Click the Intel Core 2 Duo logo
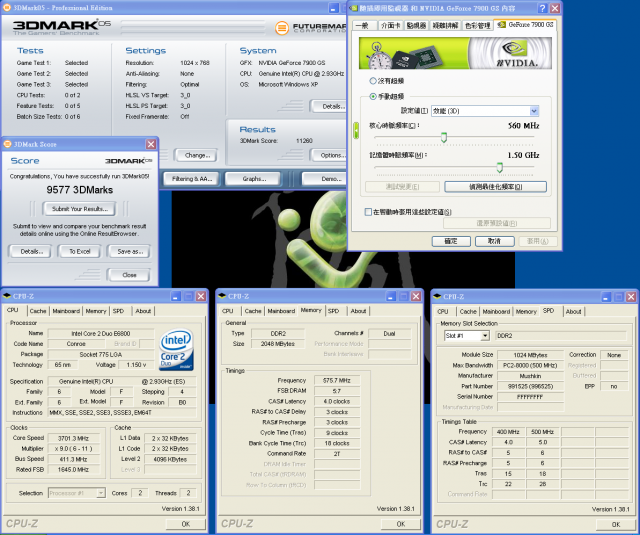 point(176,350)
